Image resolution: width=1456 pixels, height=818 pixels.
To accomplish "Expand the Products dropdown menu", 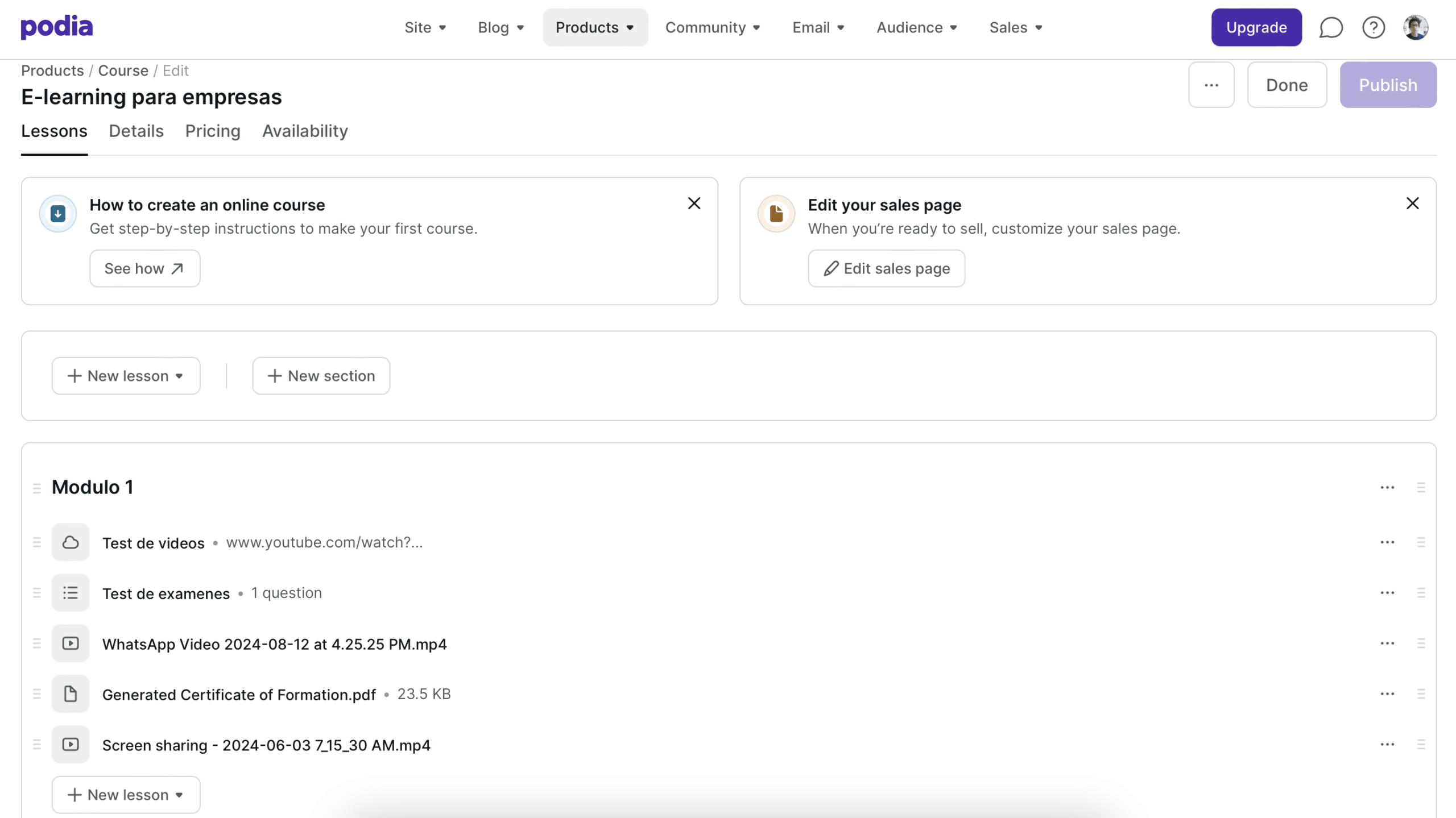I will (x=595, y=27).
